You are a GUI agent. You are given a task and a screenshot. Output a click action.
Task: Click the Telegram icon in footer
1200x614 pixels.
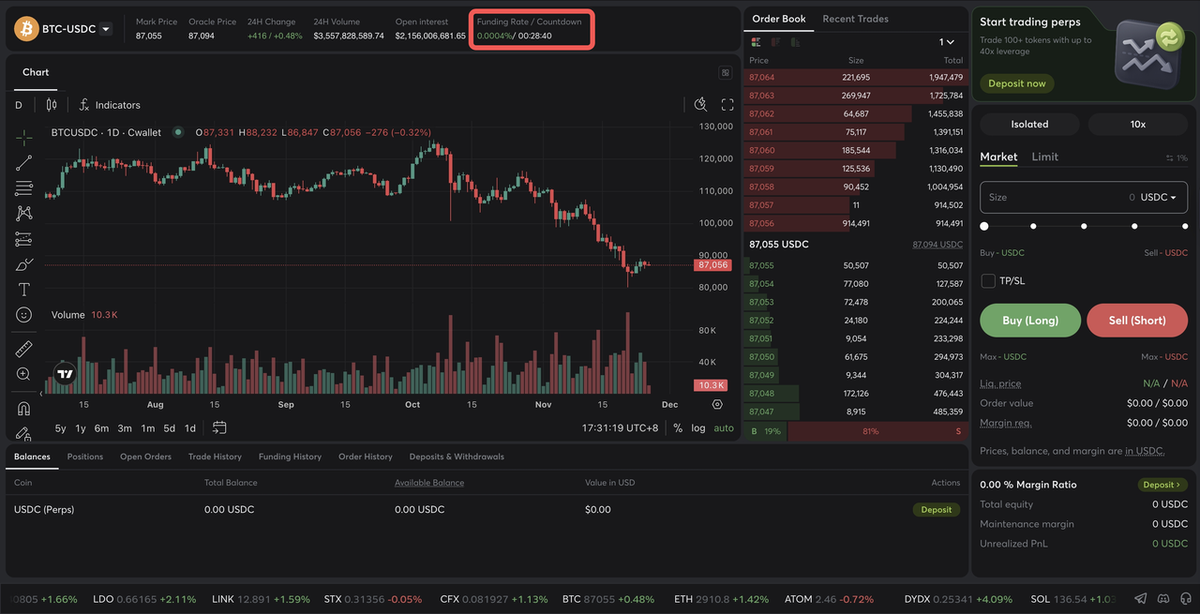1142,599
